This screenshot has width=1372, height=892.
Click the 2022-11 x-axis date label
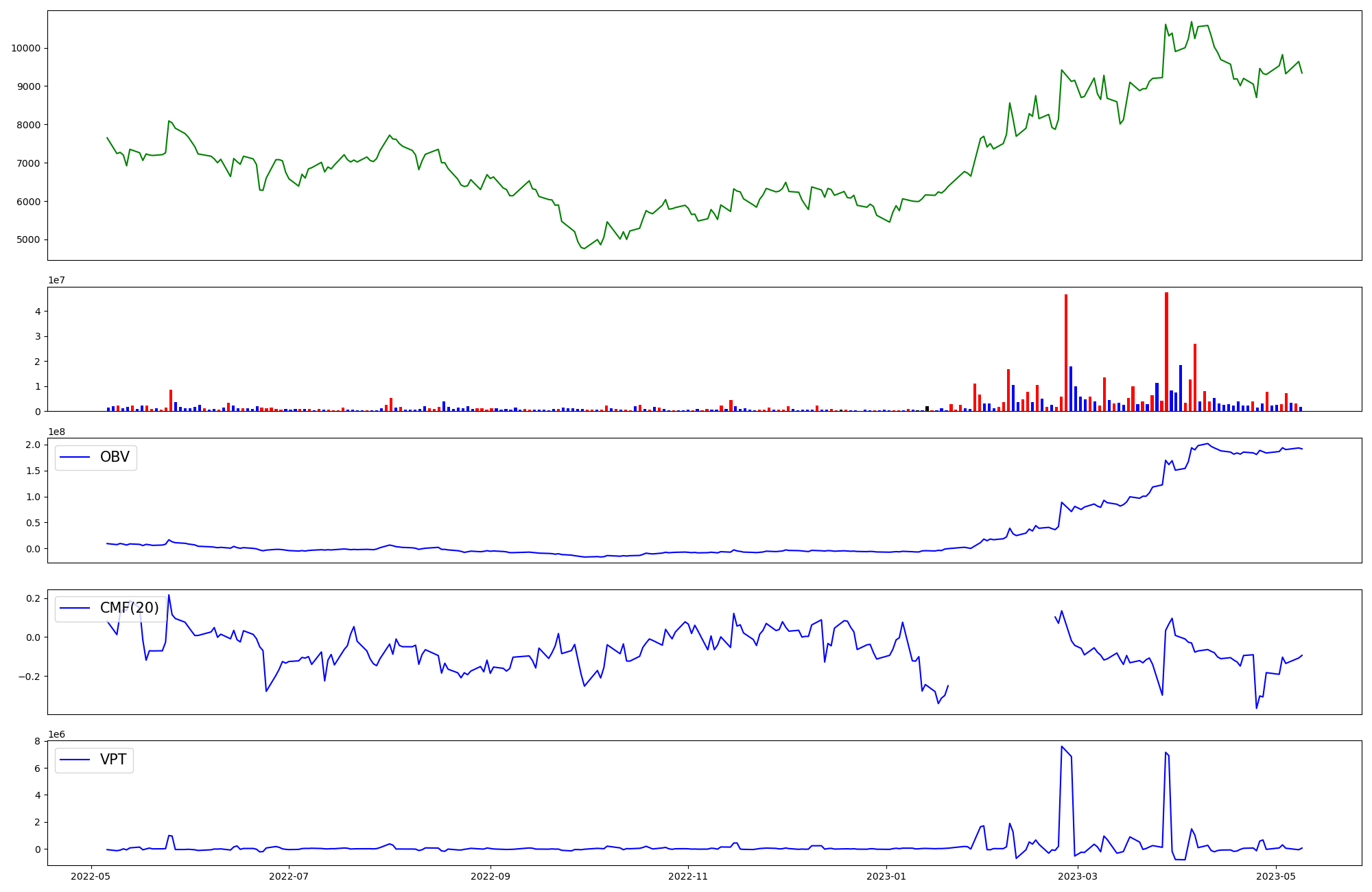point(688,876)
